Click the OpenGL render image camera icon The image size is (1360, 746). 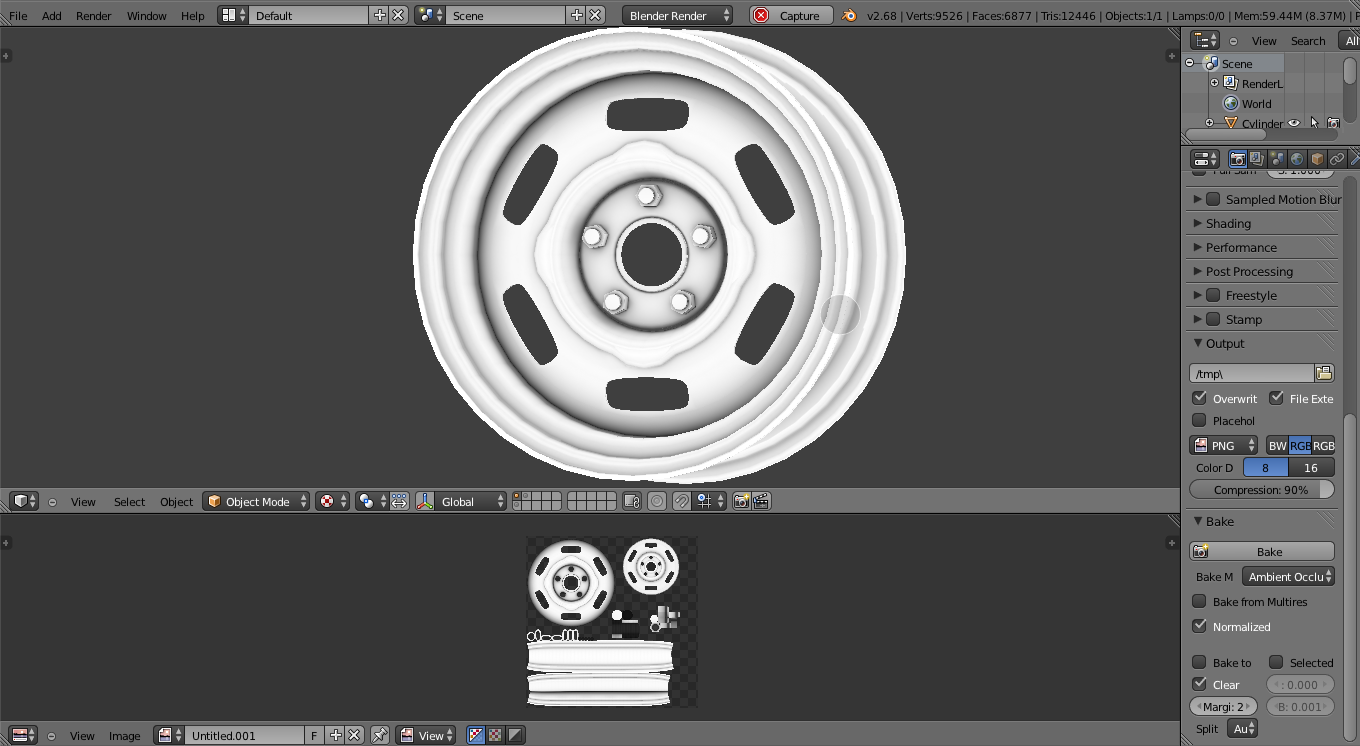(x=741, y=501)
